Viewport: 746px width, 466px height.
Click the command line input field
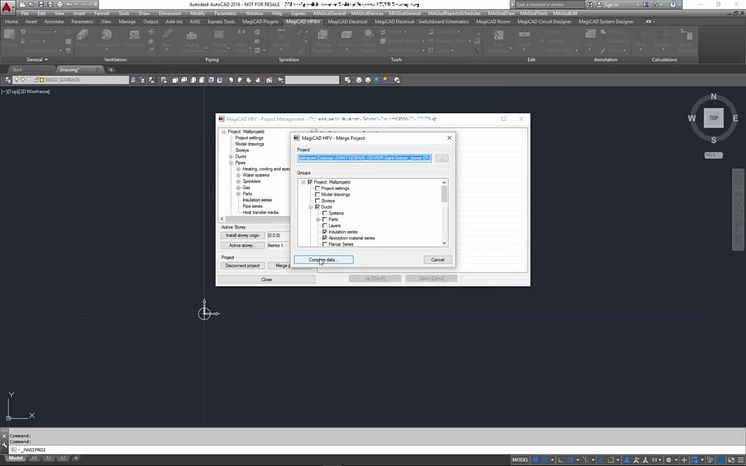point(376,449)
